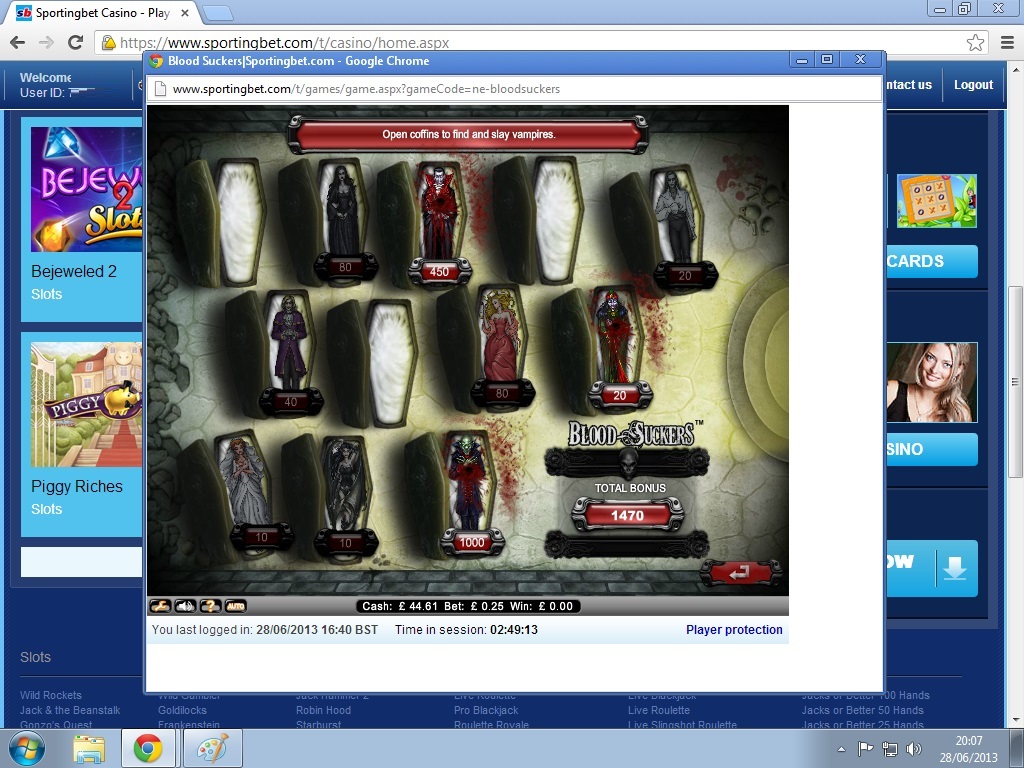This screenshot has height=768, width=1024.
Task: Select the Sportingbet Casino browser tab
Action: click(x=100, y=13)
